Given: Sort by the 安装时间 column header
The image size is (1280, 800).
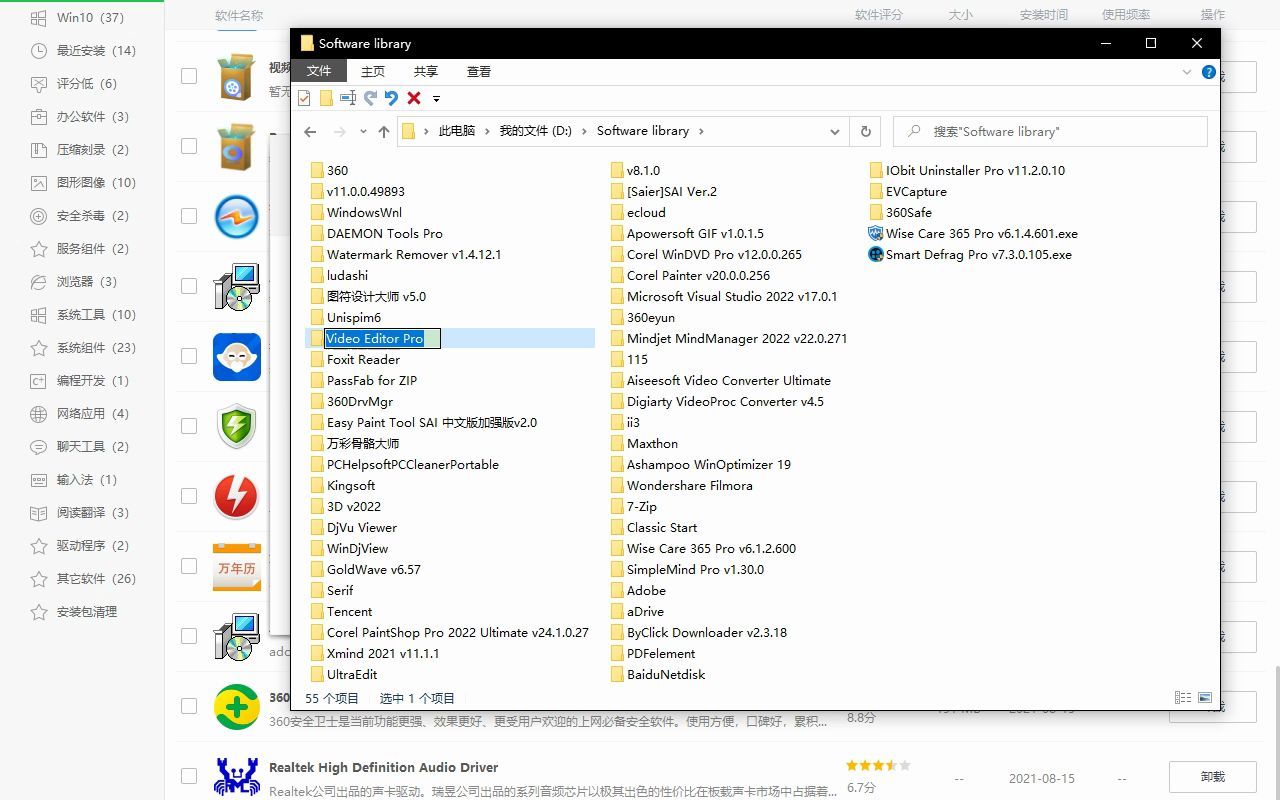Looking at the screenshot, I should (x=1043, y=15).
